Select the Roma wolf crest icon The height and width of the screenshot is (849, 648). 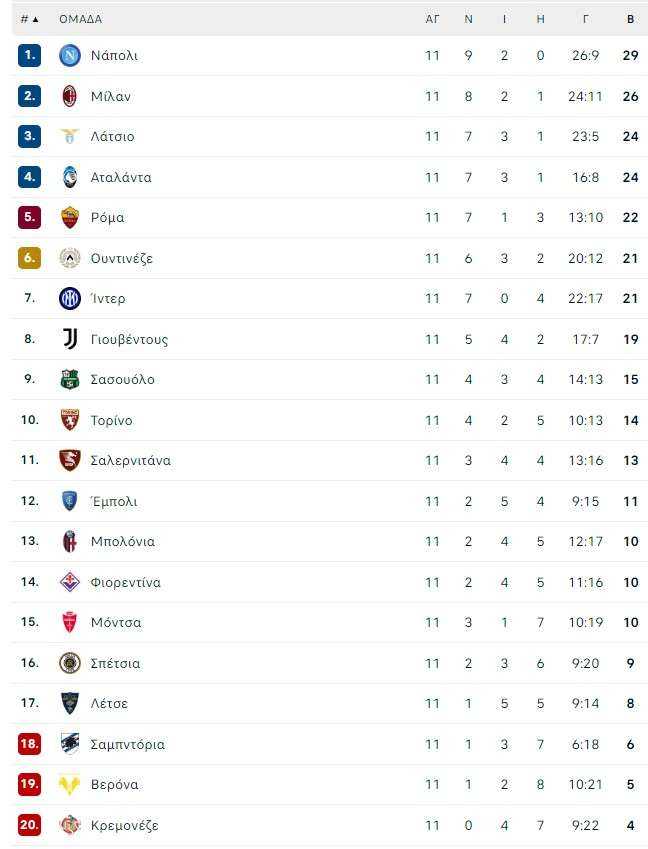69,218
